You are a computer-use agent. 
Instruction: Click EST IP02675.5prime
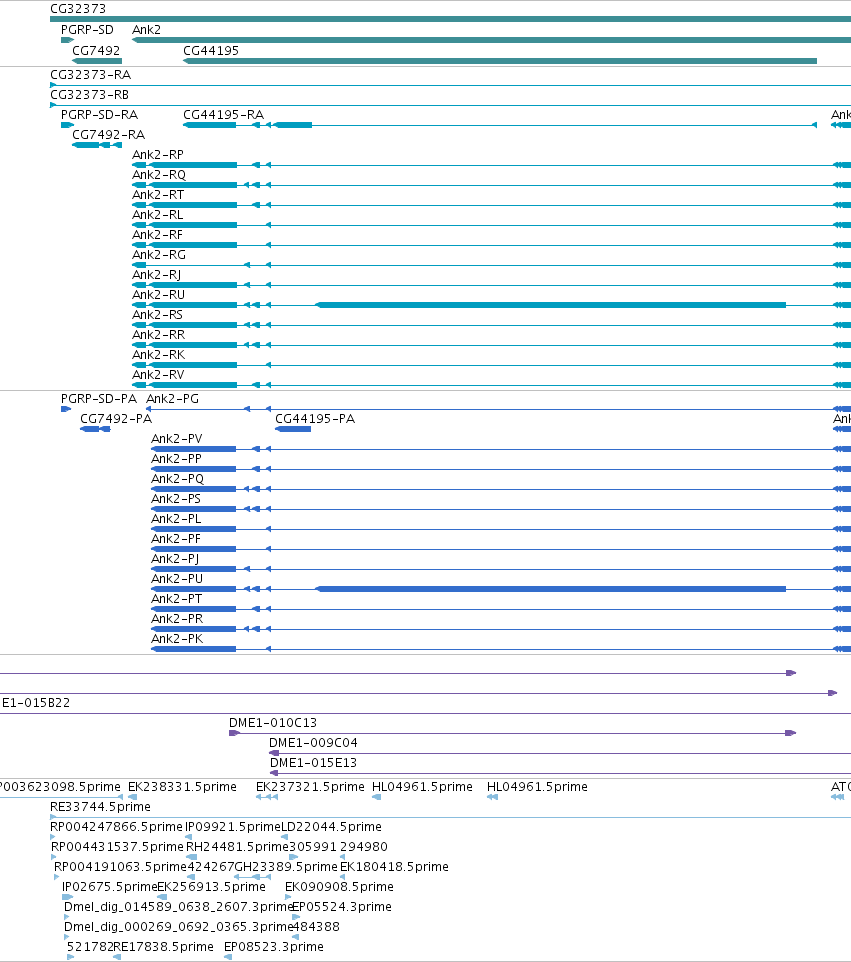click(110, 887)
